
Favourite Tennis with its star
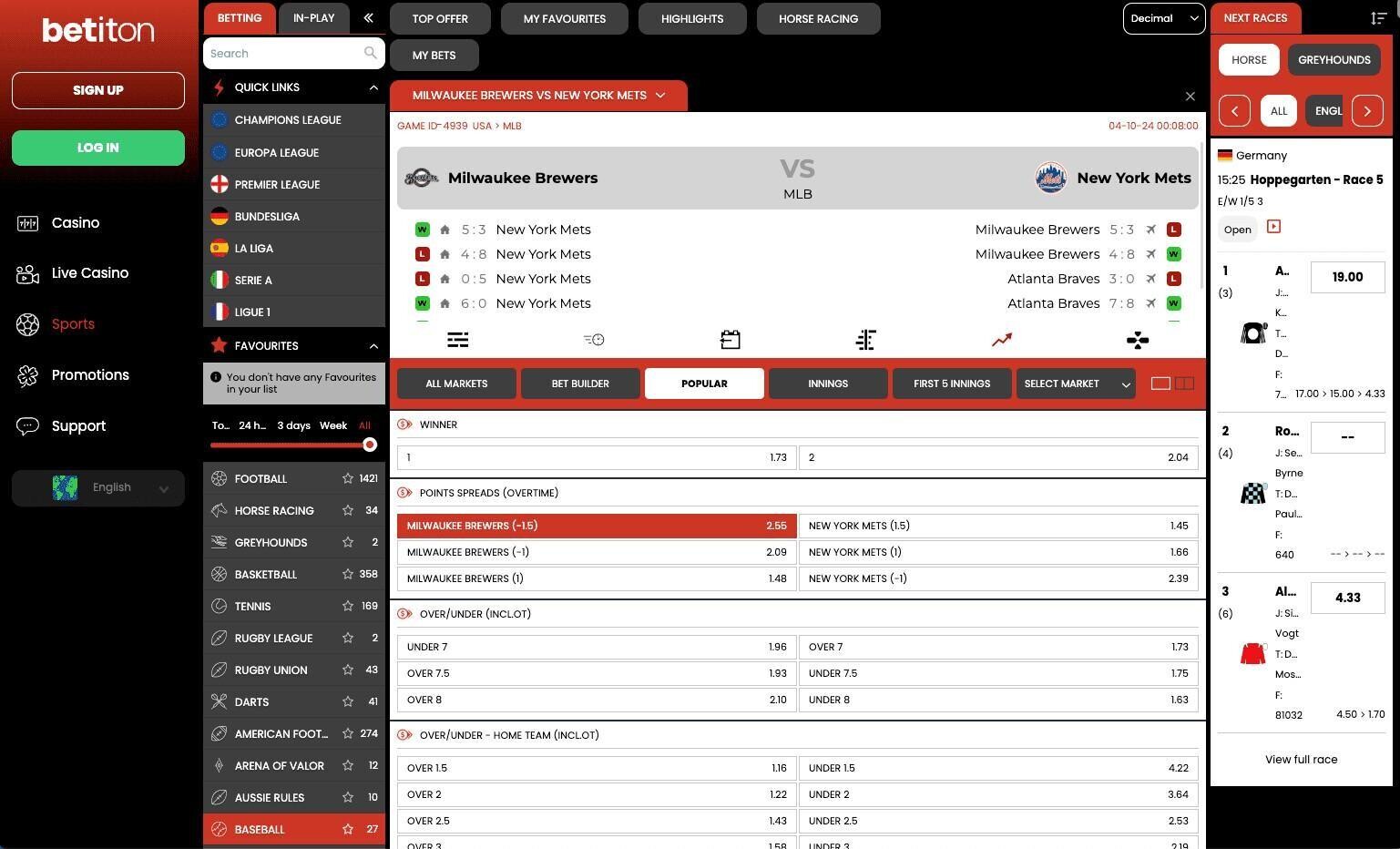(x=347, y=606)
